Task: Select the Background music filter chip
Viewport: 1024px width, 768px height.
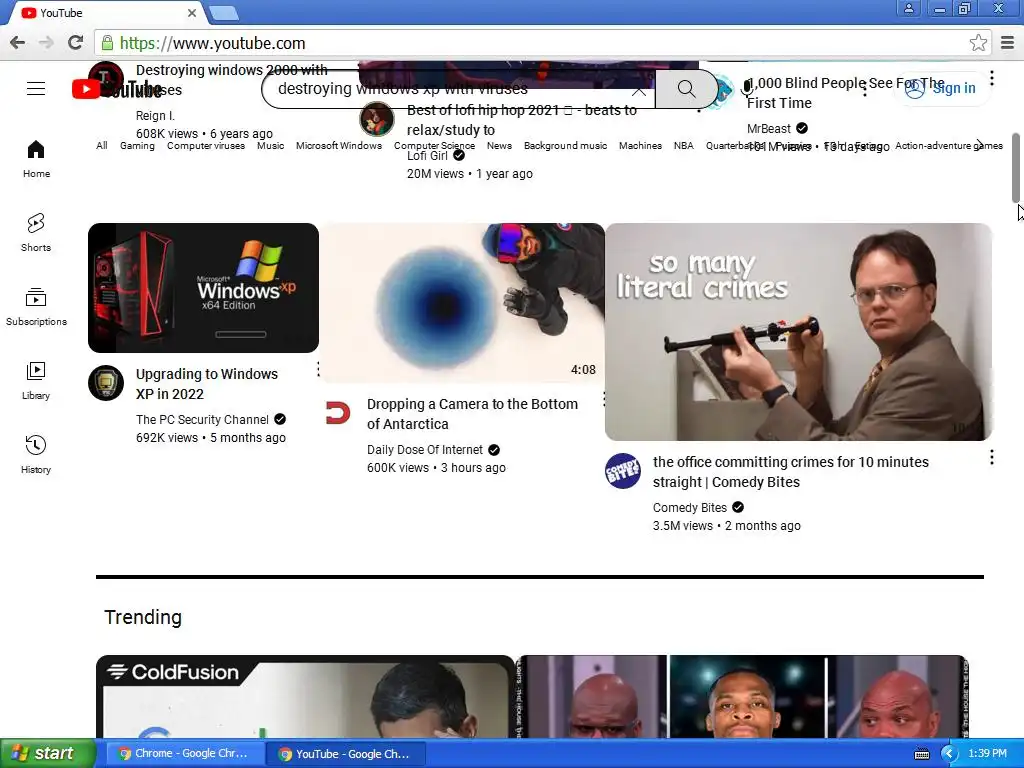Action: click(566, 146)
